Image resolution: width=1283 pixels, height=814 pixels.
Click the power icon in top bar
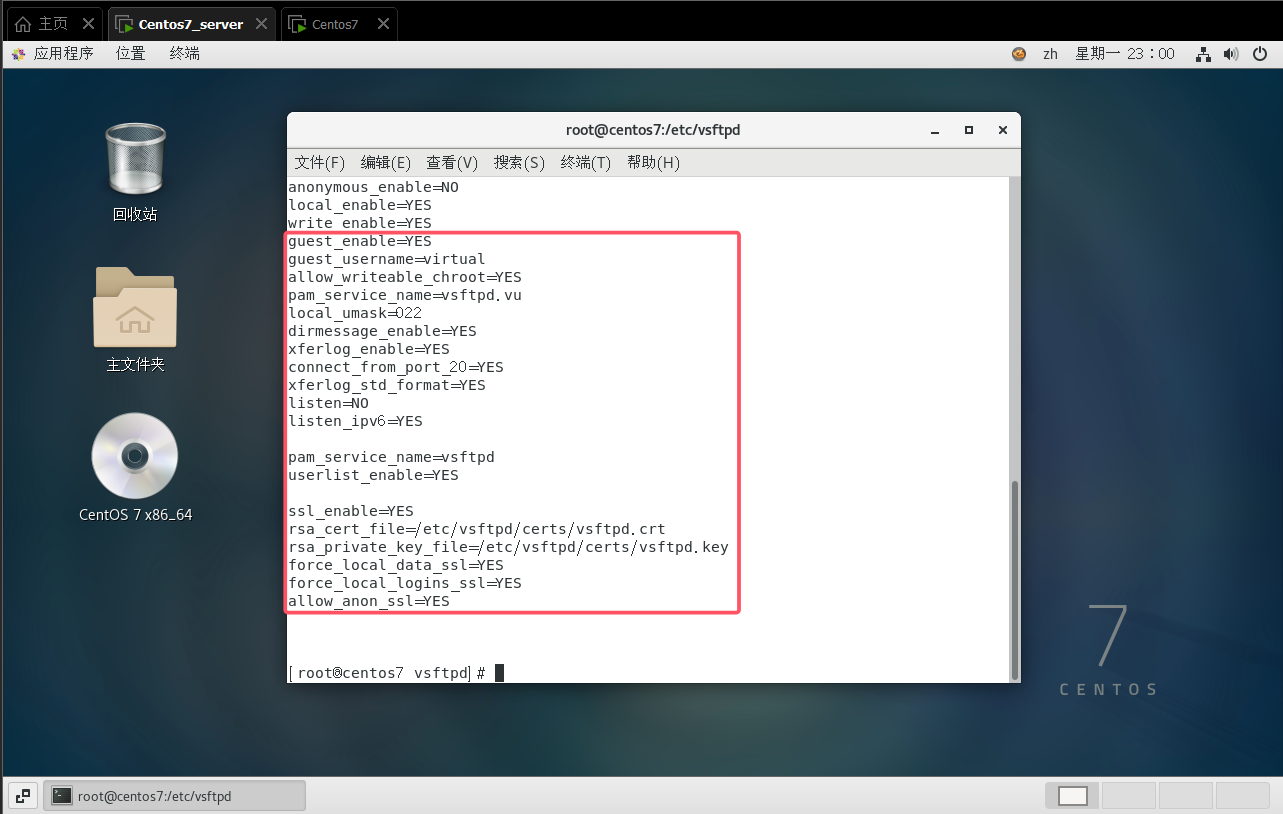(x=1260, y=54)
